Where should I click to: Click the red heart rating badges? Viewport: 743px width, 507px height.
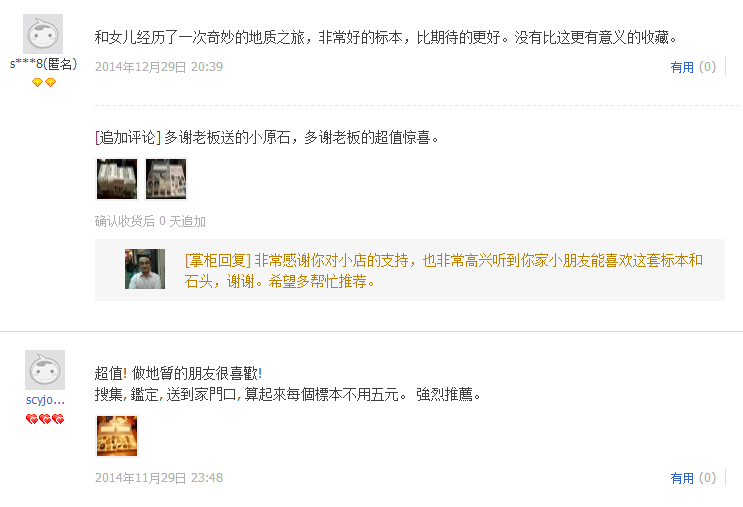[x=45, y=419]
